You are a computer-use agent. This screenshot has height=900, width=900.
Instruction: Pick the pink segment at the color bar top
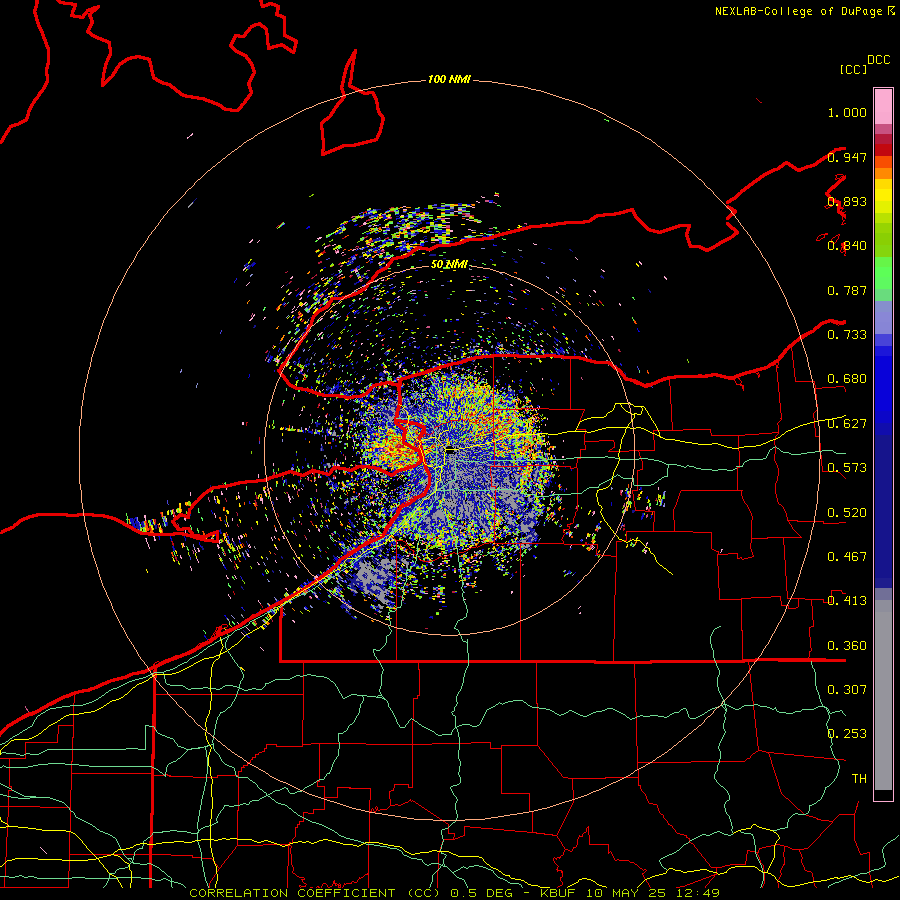(x=883, y=107)
